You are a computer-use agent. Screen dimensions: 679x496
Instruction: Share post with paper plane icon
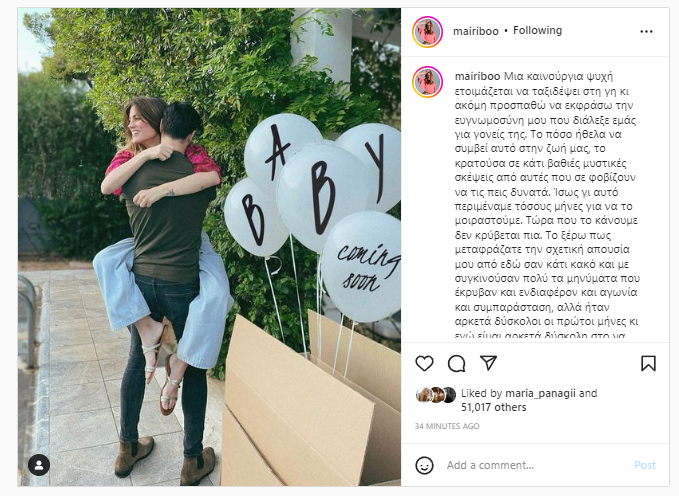[x=488, y=363]
